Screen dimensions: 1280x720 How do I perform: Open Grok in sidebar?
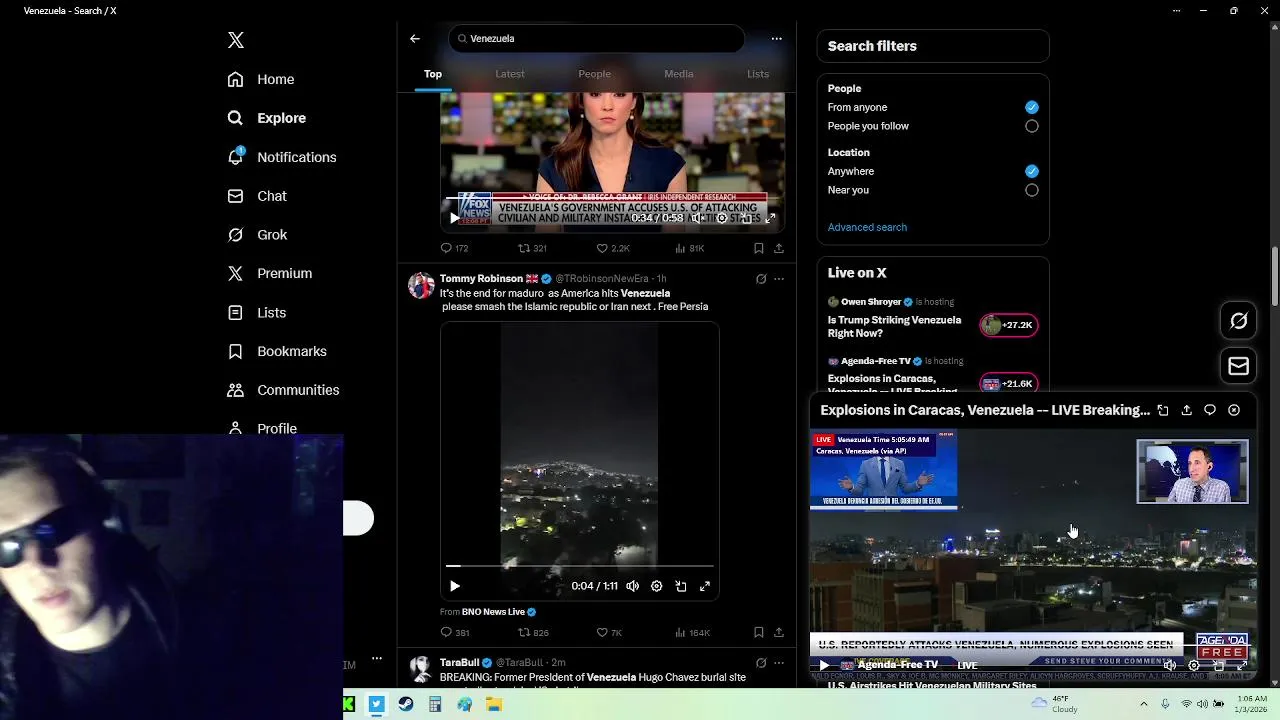[257, 235]
